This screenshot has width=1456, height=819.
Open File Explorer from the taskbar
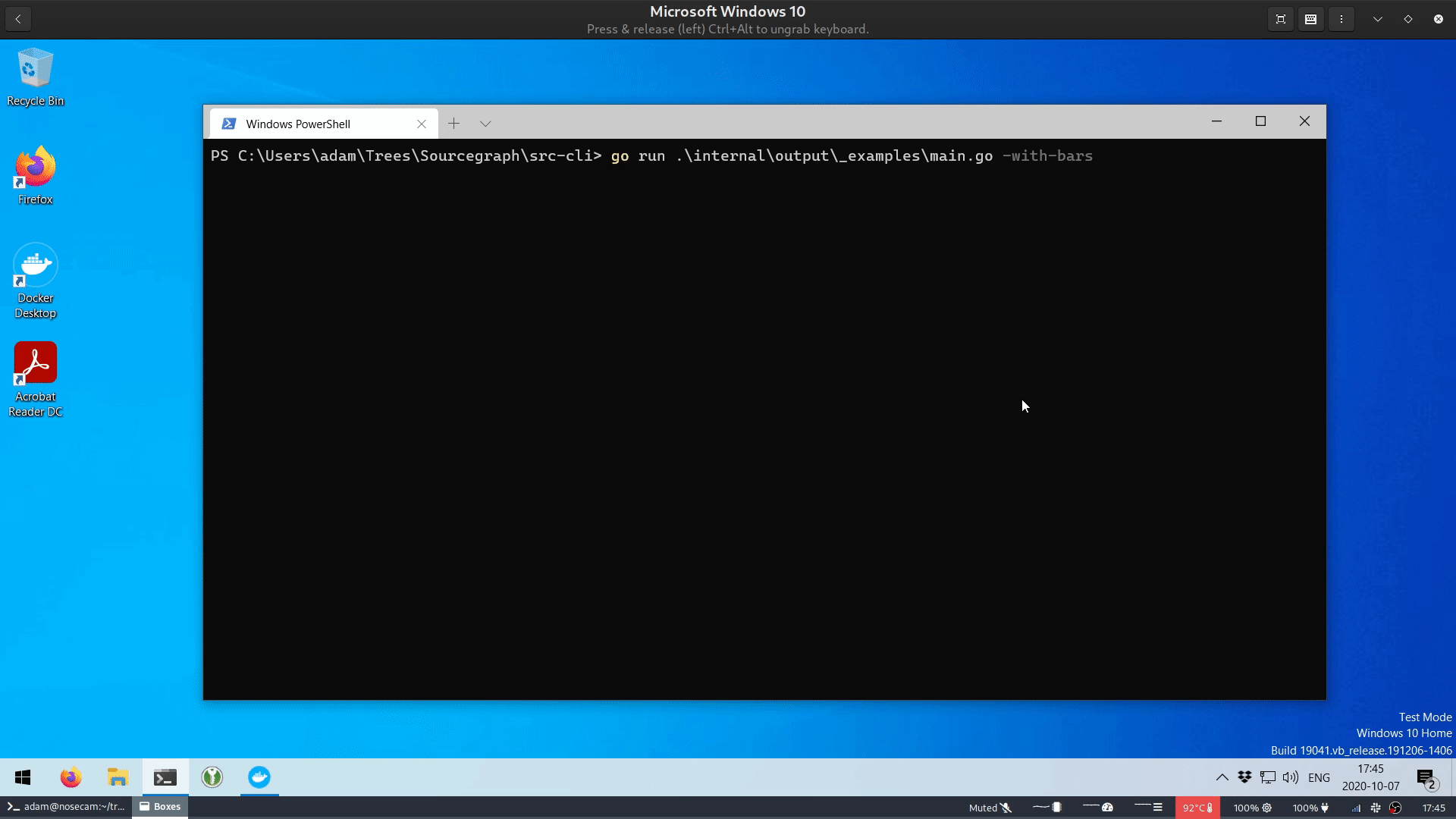click(x=118, y=777)
